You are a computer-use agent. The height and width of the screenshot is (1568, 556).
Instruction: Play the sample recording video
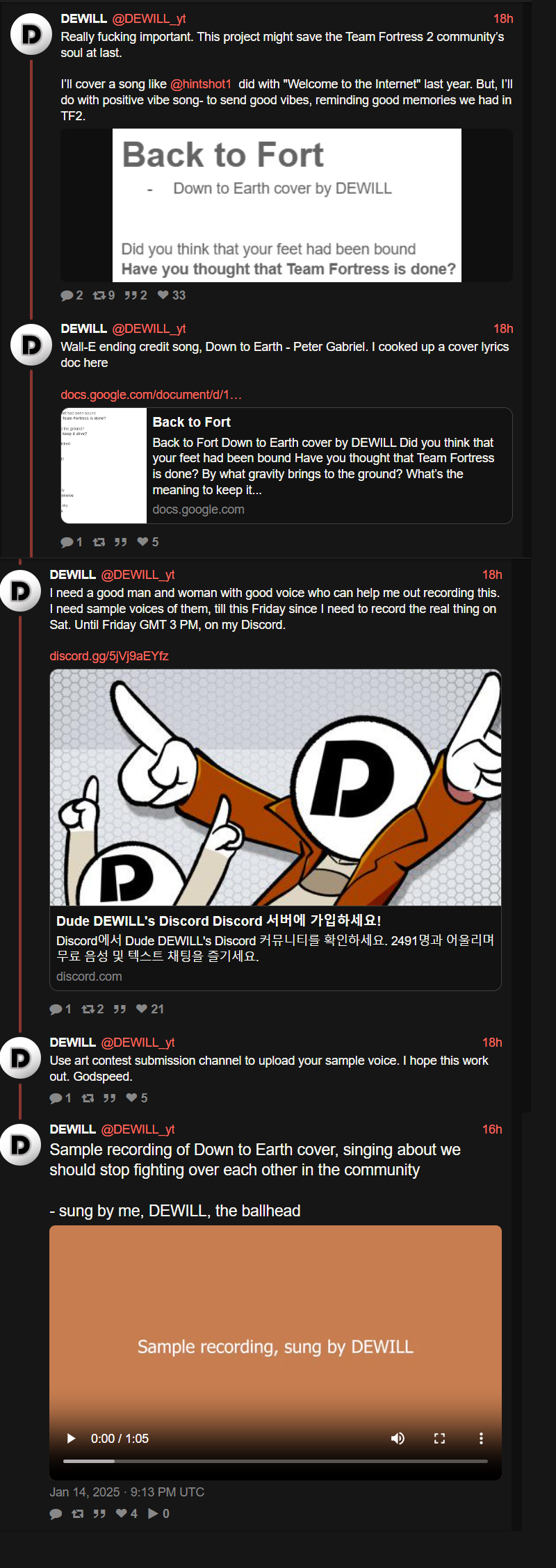[71, 1438]
